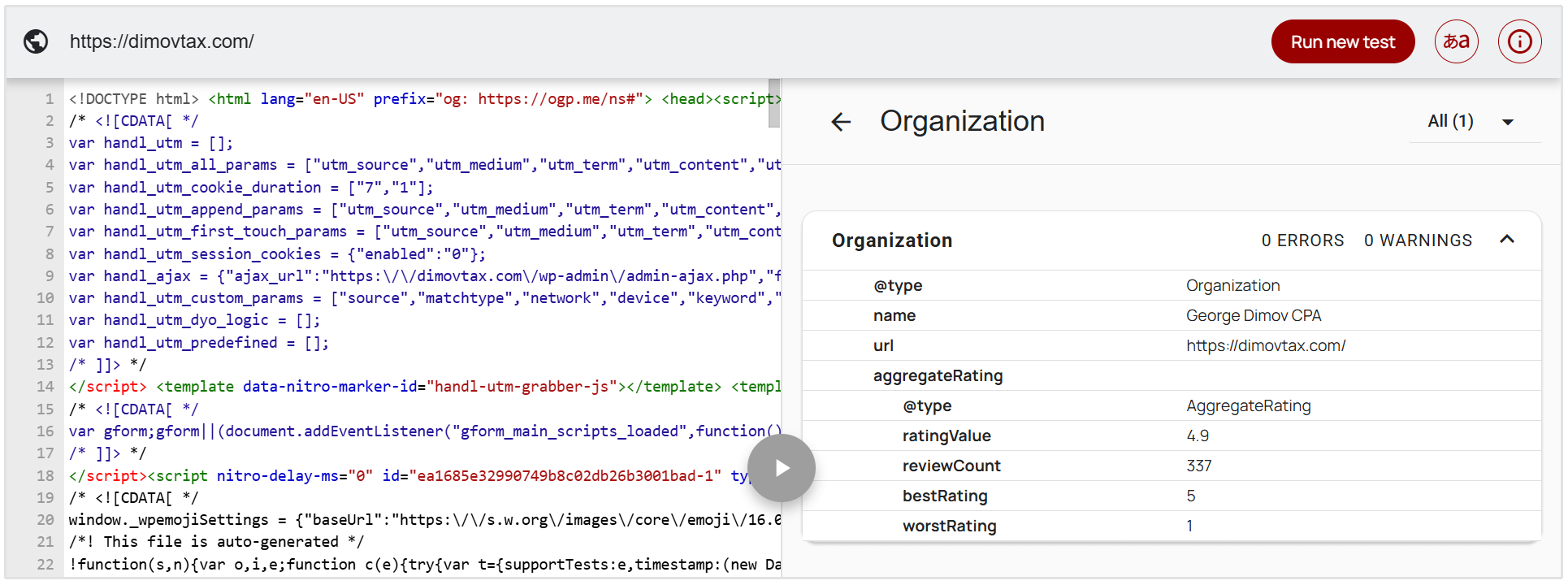
Task: Click the globe icon beside the URL
Action: [x=36, y=41]
